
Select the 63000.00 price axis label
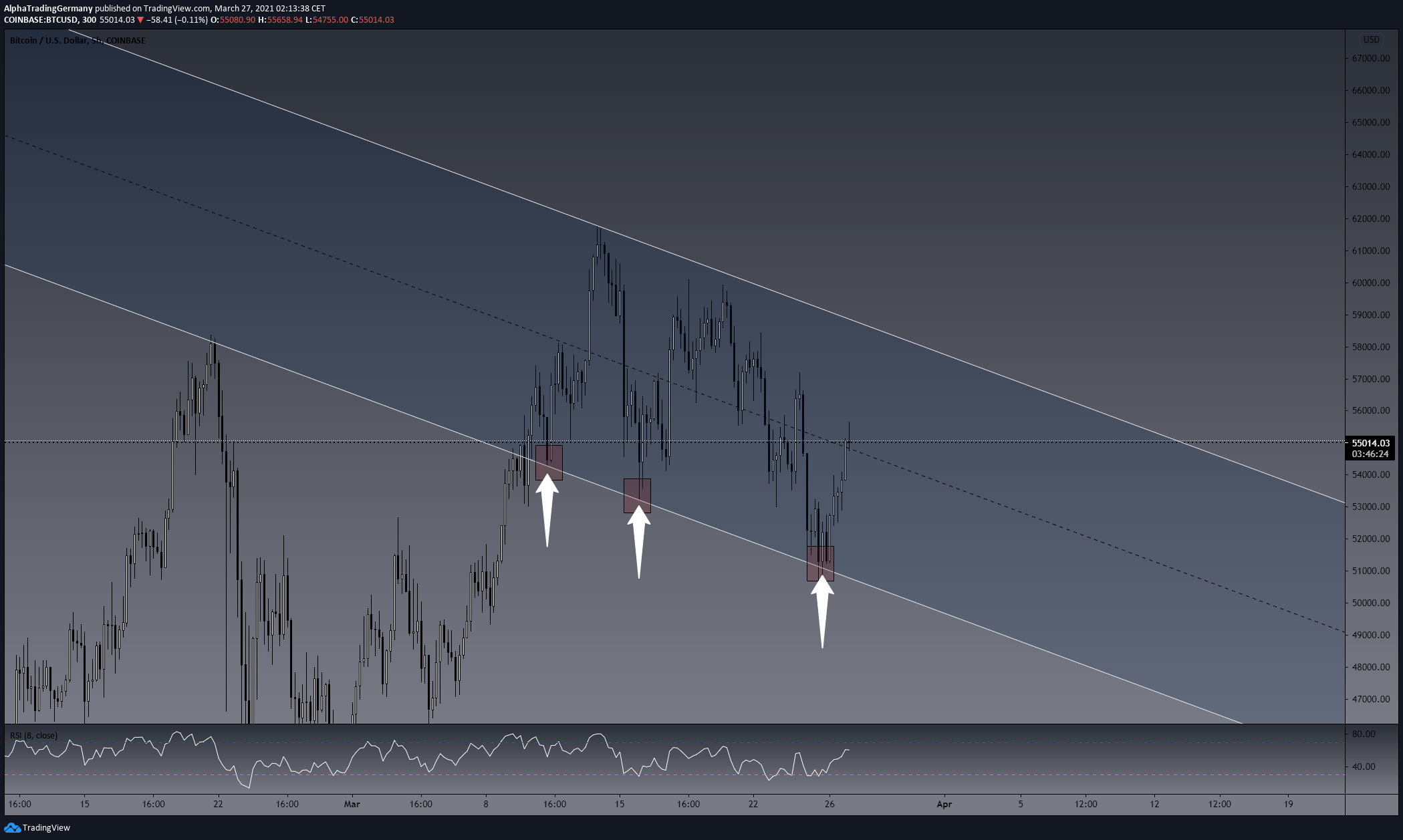[1371, 186]
